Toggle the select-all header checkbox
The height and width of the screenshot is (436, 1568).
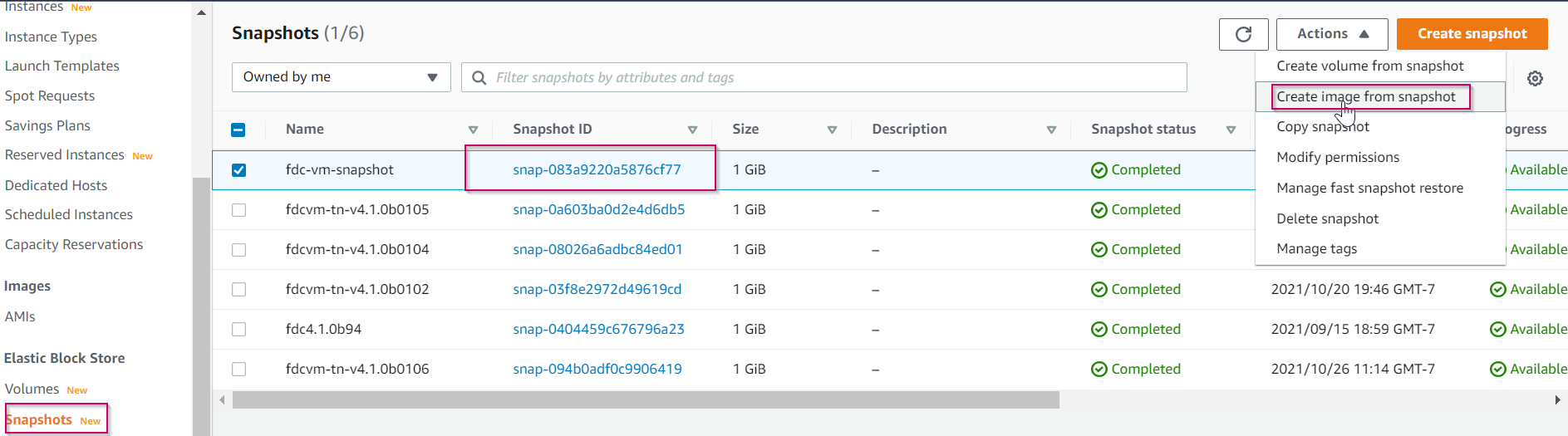pyautogui.click(x=238, y=130)
